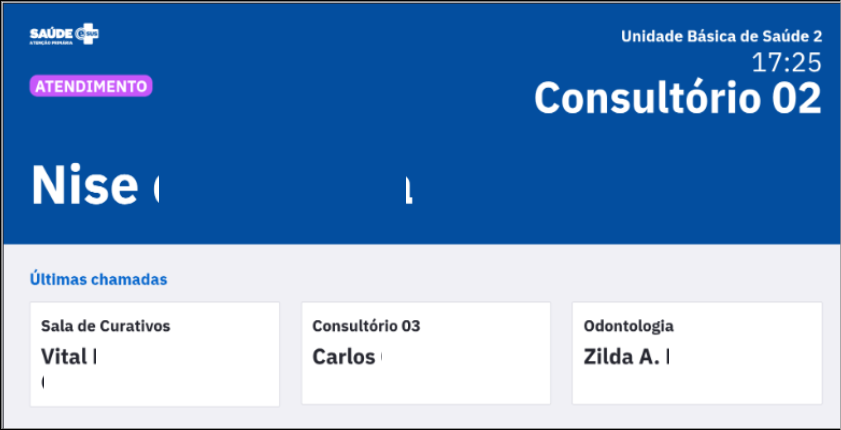Select the Consultório 03 card title
The height and width of the screenshot is (430, 841).
coord(366,325)
